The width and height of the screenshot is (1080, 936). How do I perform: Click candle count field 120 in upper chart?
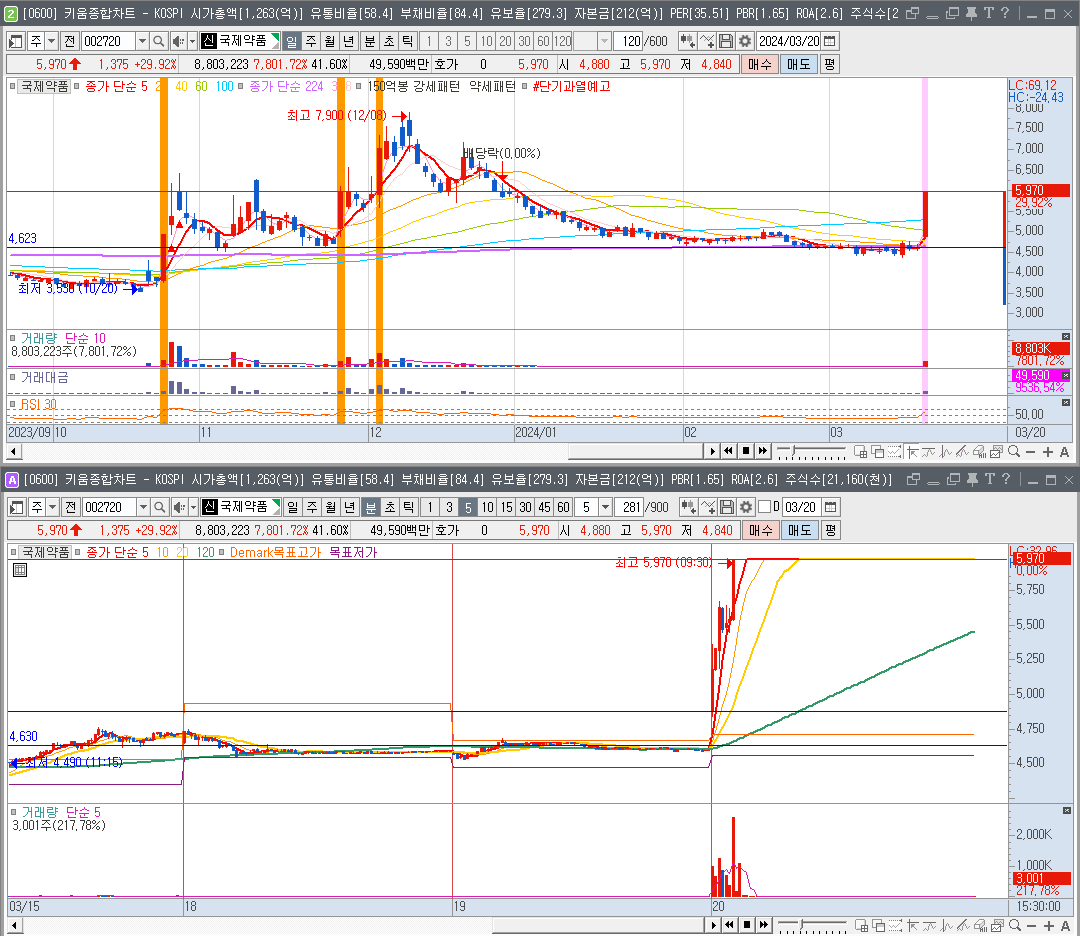pyautogui.click(x=632, y=41)
